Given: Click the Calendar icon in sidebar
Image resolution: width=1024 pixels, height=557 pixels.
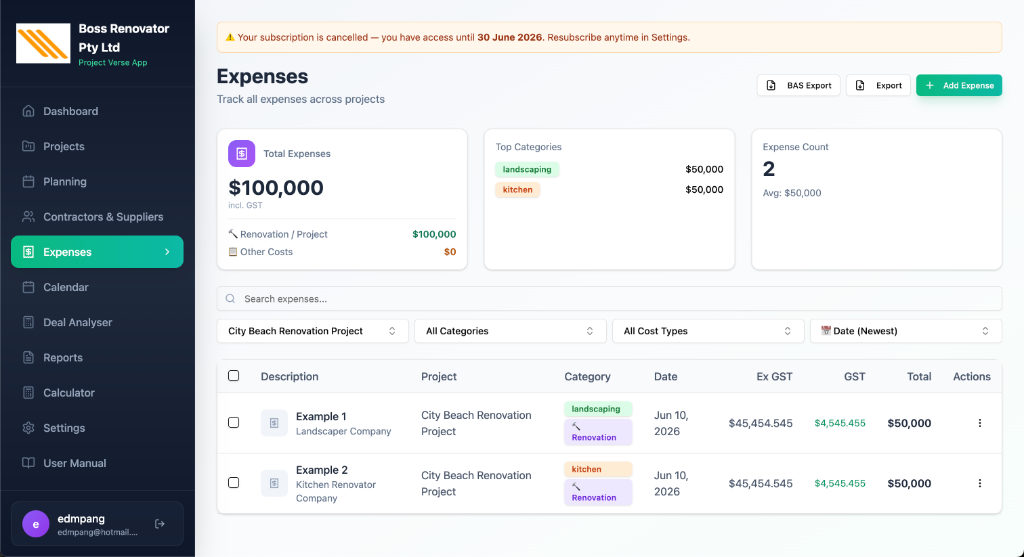Looking at the screenshot, I should [x=28, y=287].
